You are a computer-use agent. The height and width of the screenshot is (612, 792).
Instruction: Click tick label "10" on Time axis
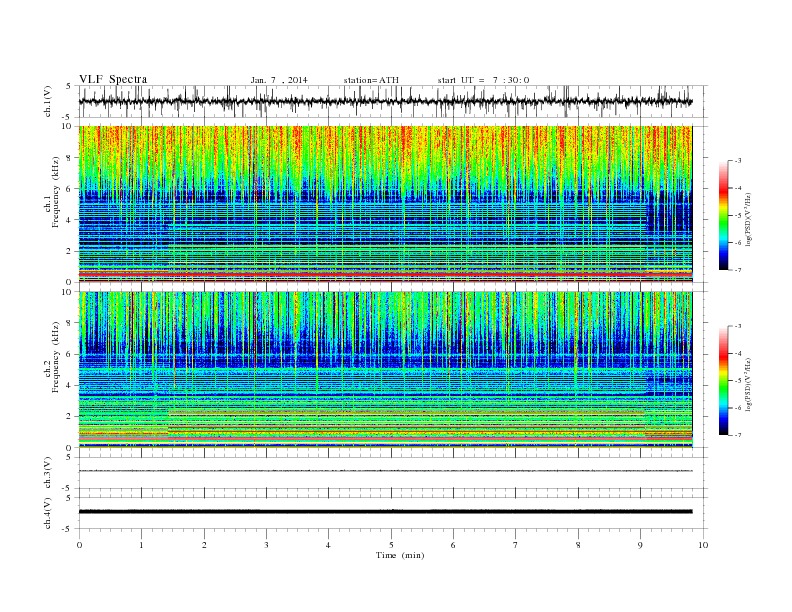point(703,545)
